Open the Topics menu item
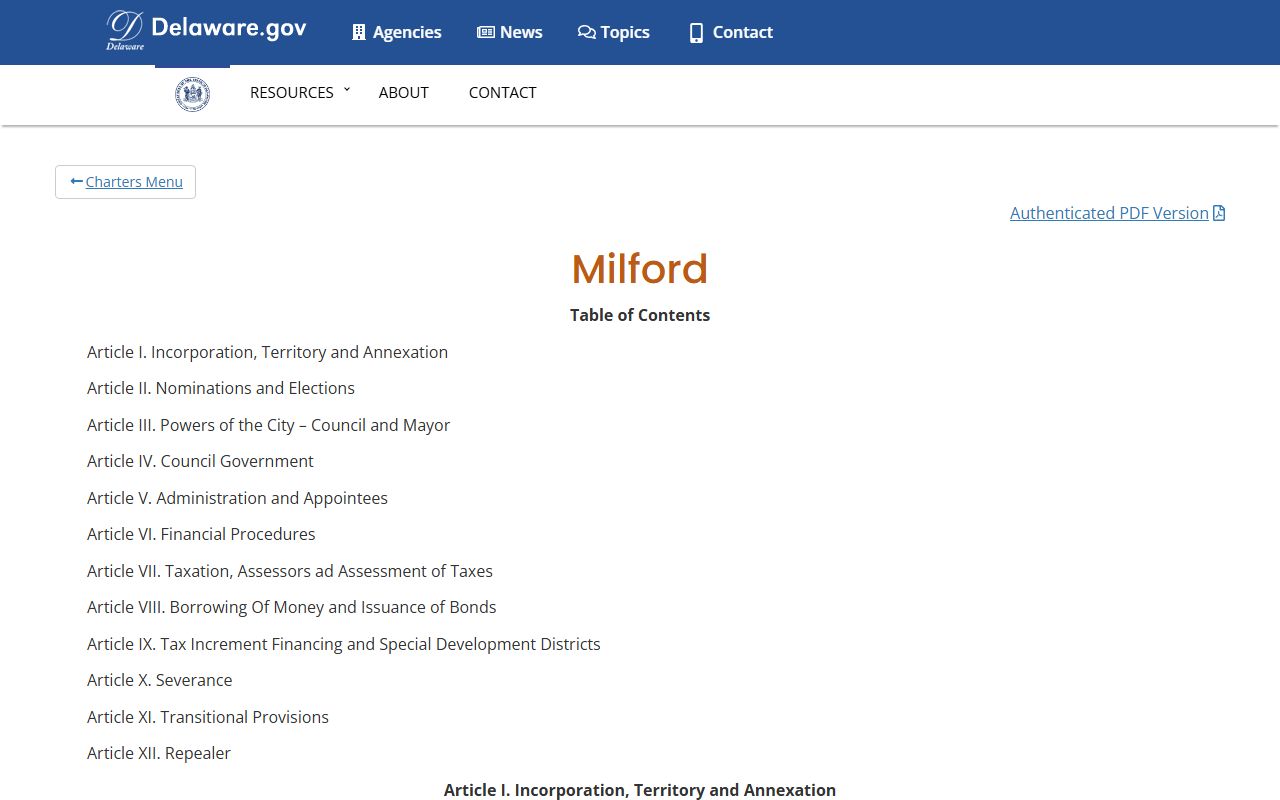 click(614, 32)
